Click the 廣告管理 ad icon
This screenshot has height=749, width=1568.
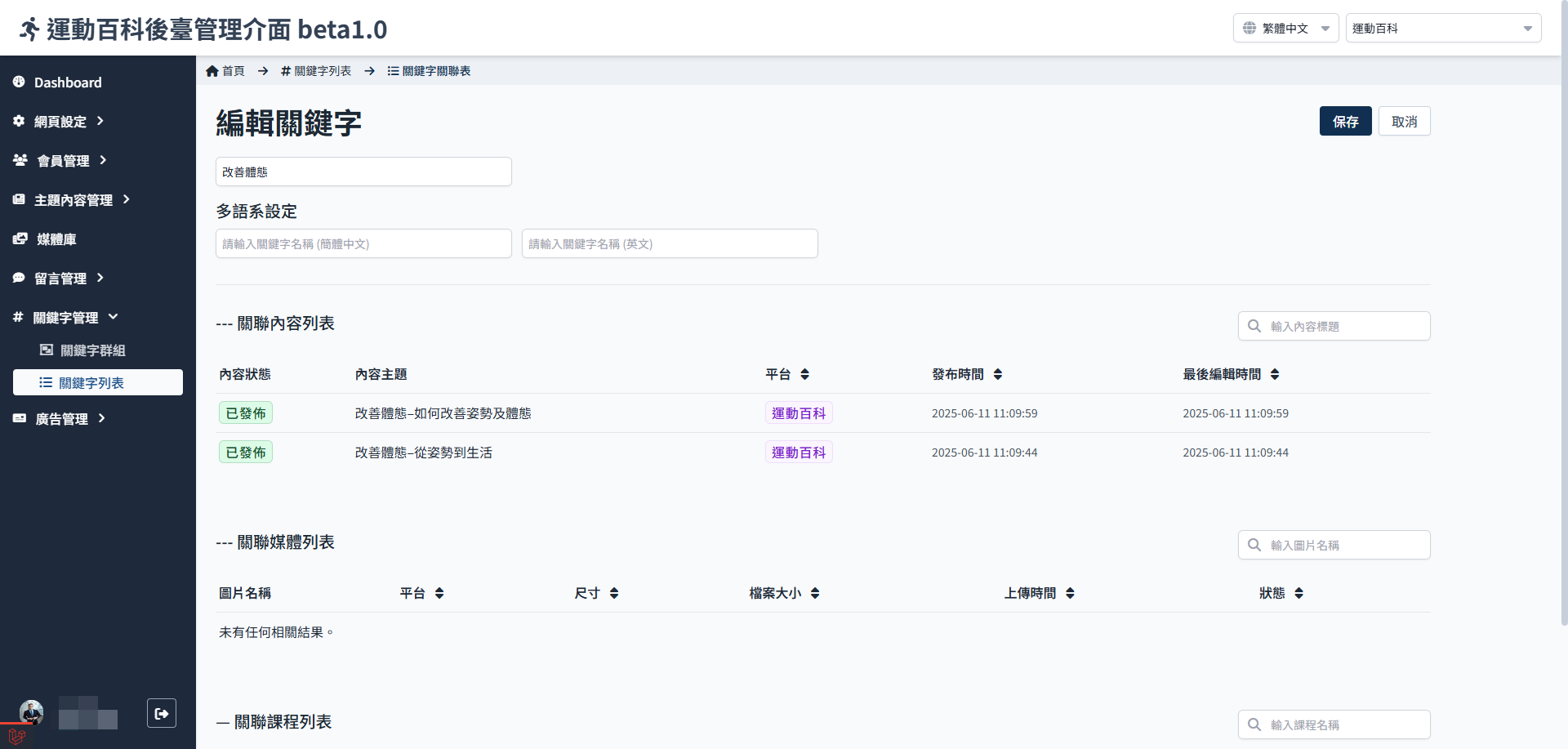20,418
